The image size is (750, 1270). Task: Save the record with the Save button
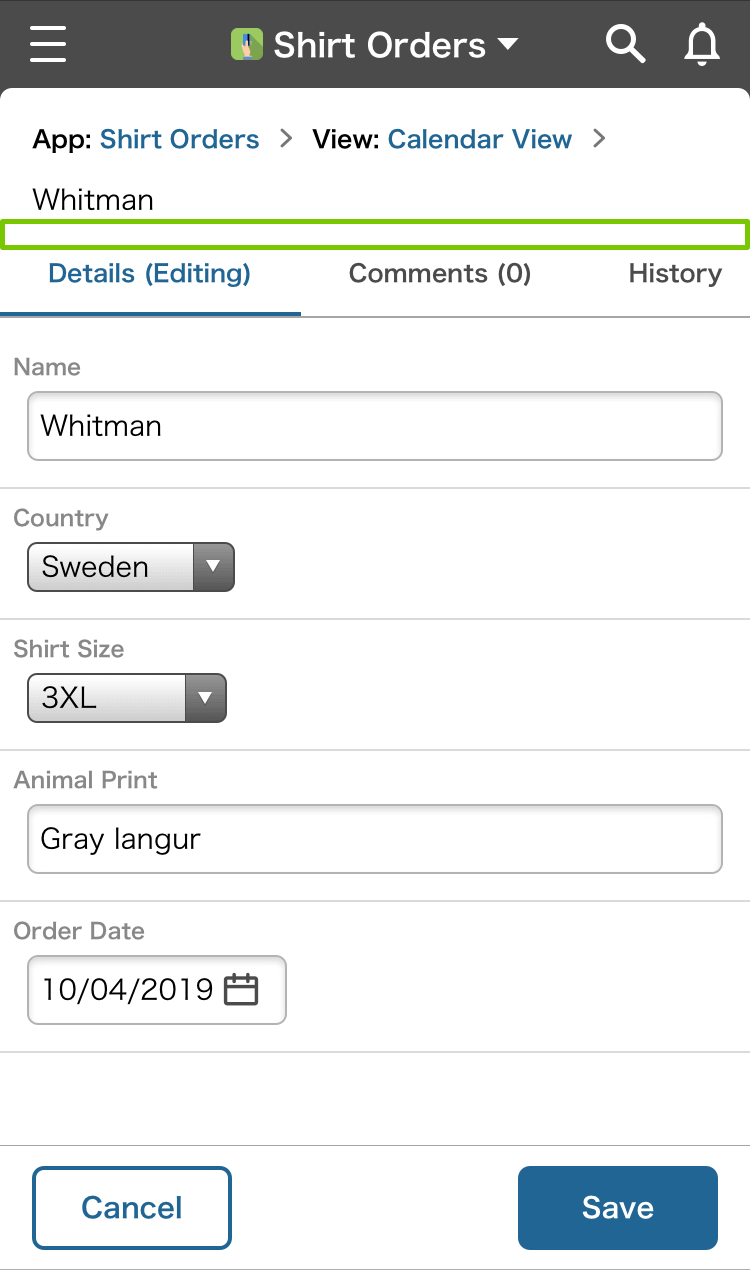click(x=617, y=1207)
